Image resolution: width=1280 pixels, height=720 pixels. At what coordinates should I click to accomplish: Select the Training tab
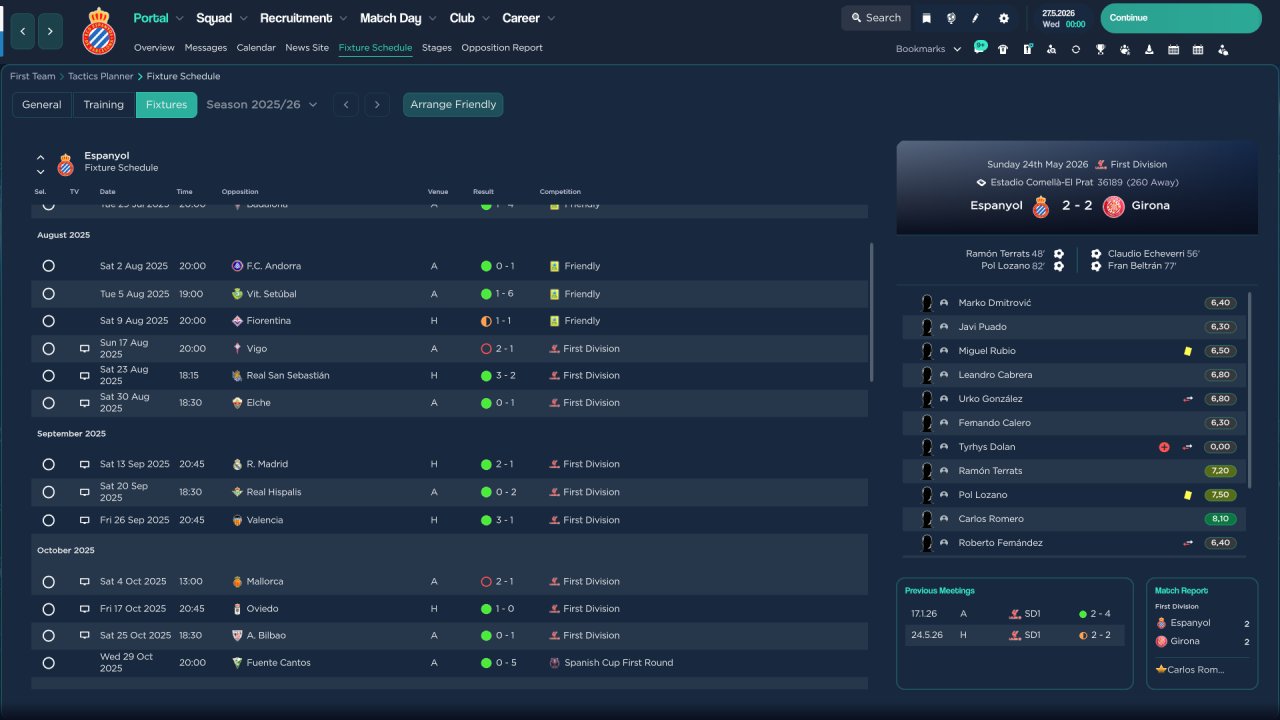pos(104,104)
